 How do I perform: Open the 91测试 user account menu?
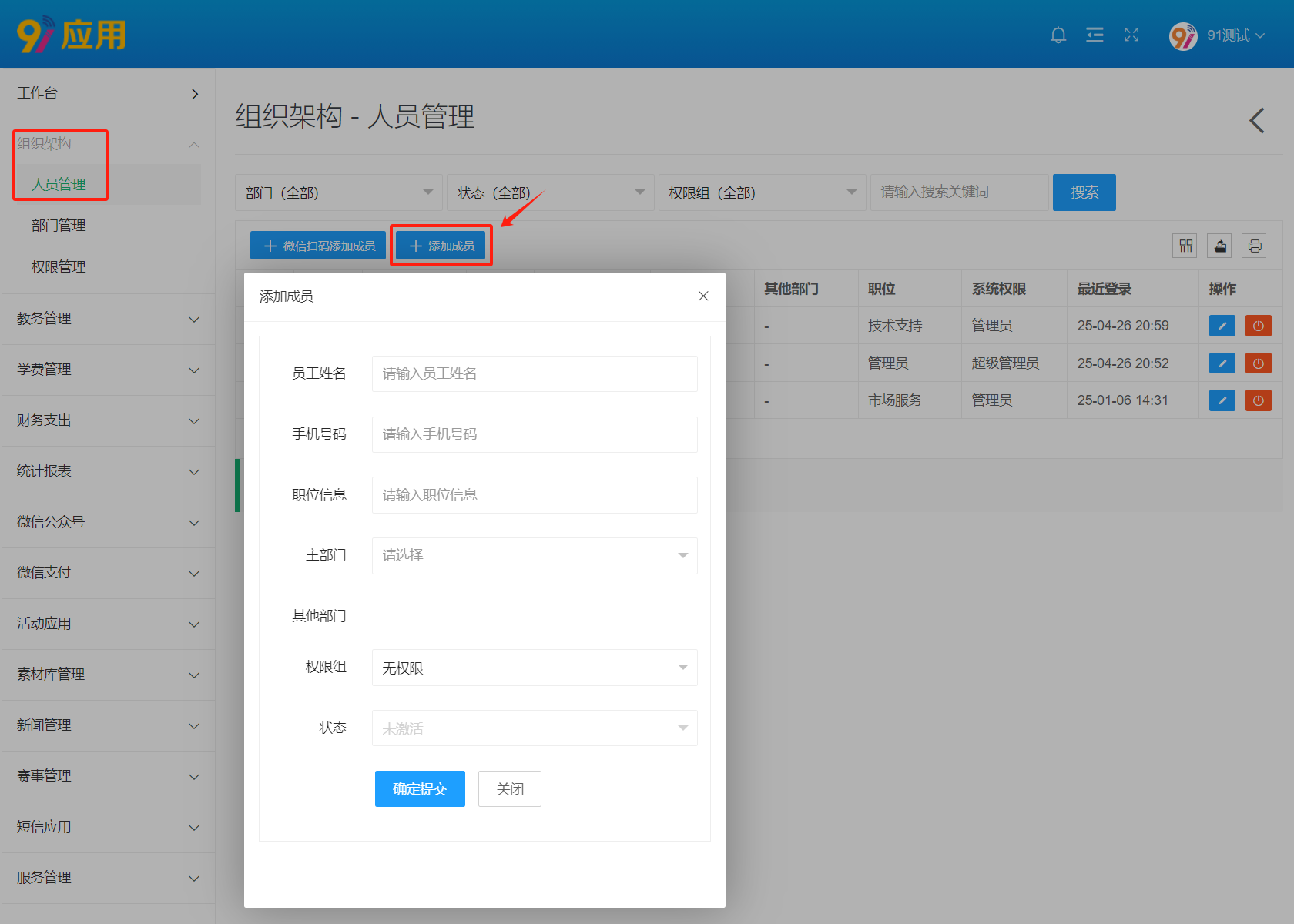tap(1218, 35)
